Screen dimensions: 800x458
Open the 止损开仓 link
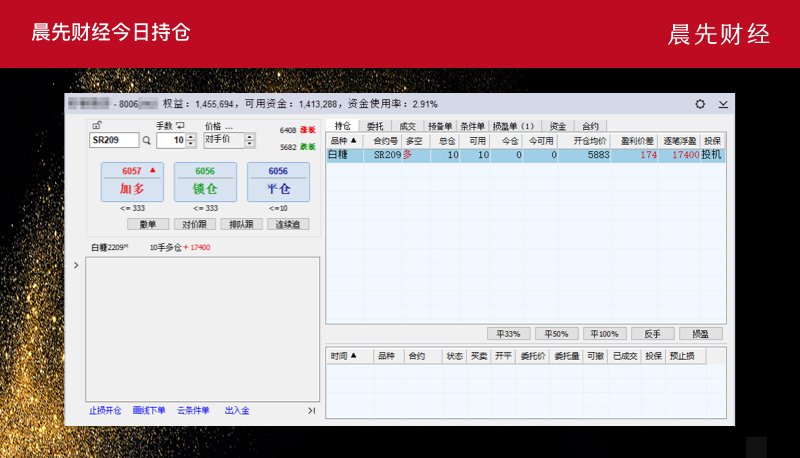click(106, 410)
